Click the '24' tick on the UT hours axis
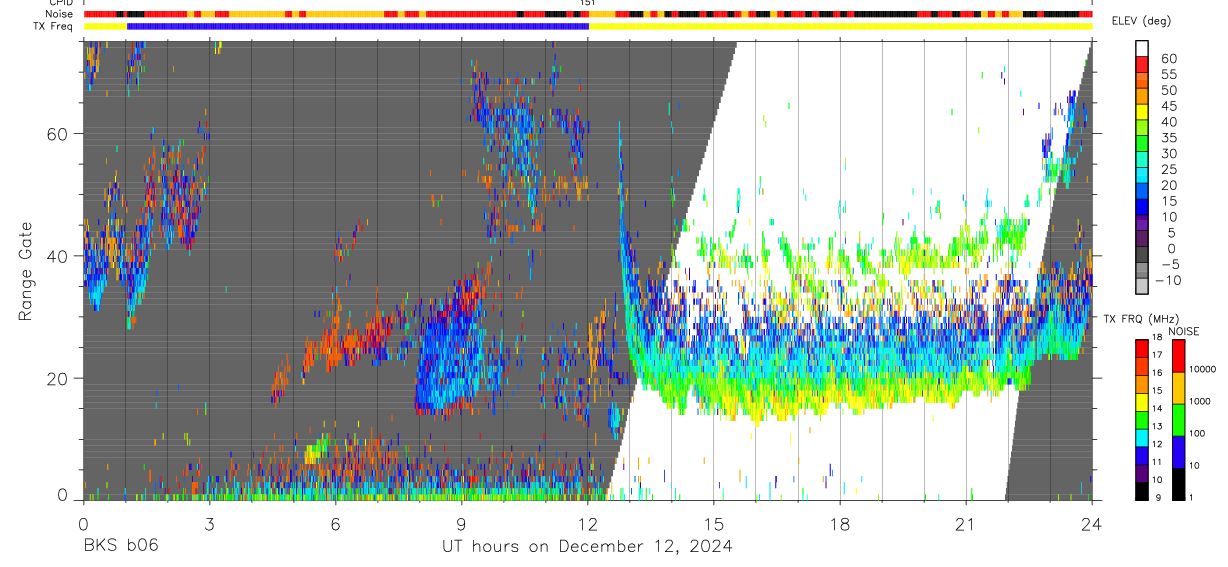1228x567 pixels. pos(1092,523)
